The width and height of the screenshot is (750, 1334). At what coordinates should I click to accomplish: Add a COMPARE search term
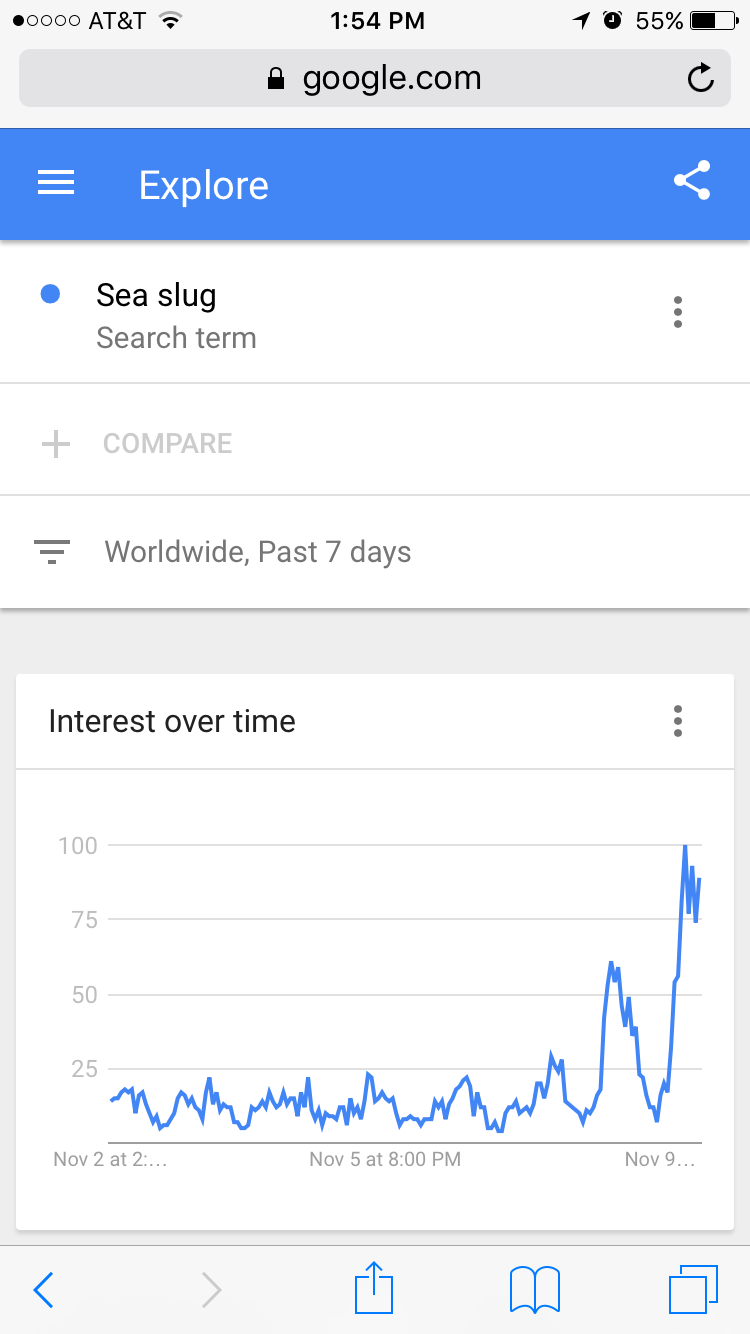click(168, 444)
